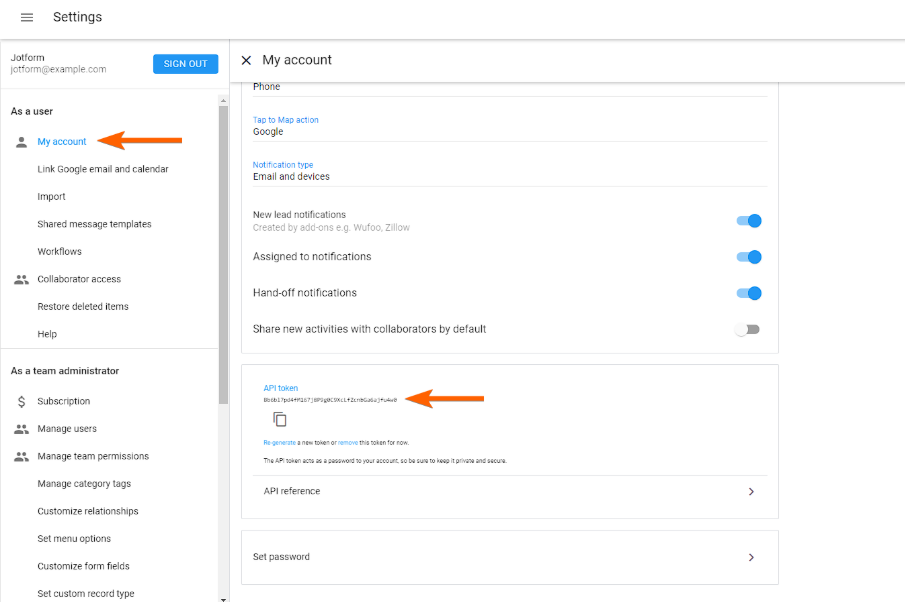Select Shared message templates menu item
The image size is (905, 602).
(94, 224)
